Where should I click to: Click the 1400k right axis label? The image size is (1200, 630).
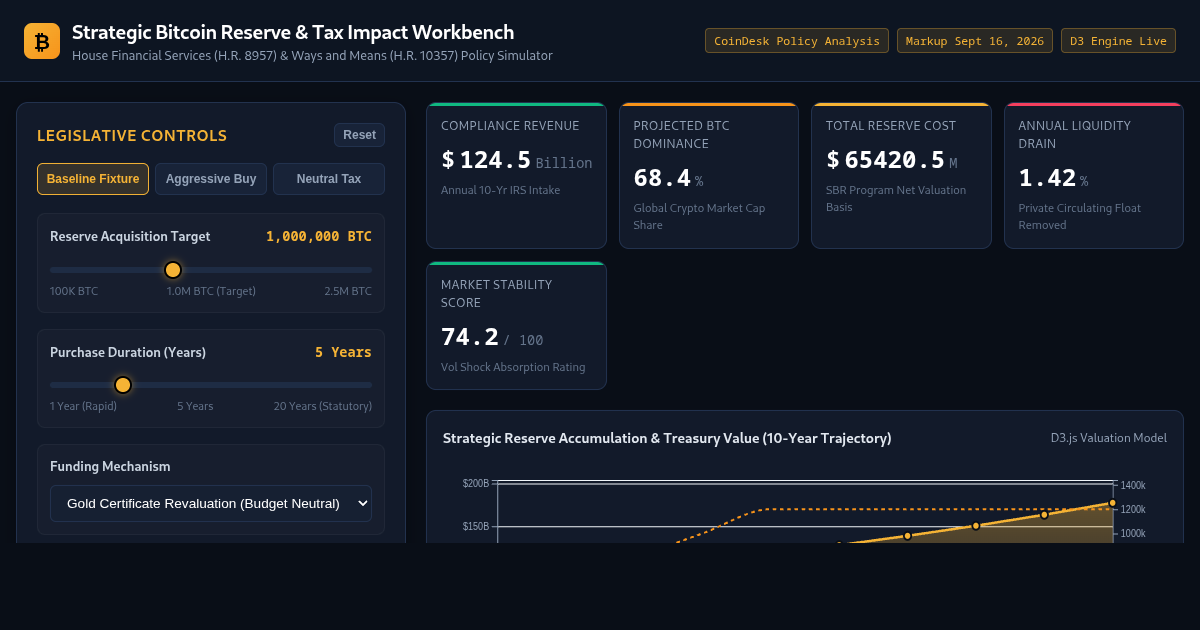coord(1133,485)
